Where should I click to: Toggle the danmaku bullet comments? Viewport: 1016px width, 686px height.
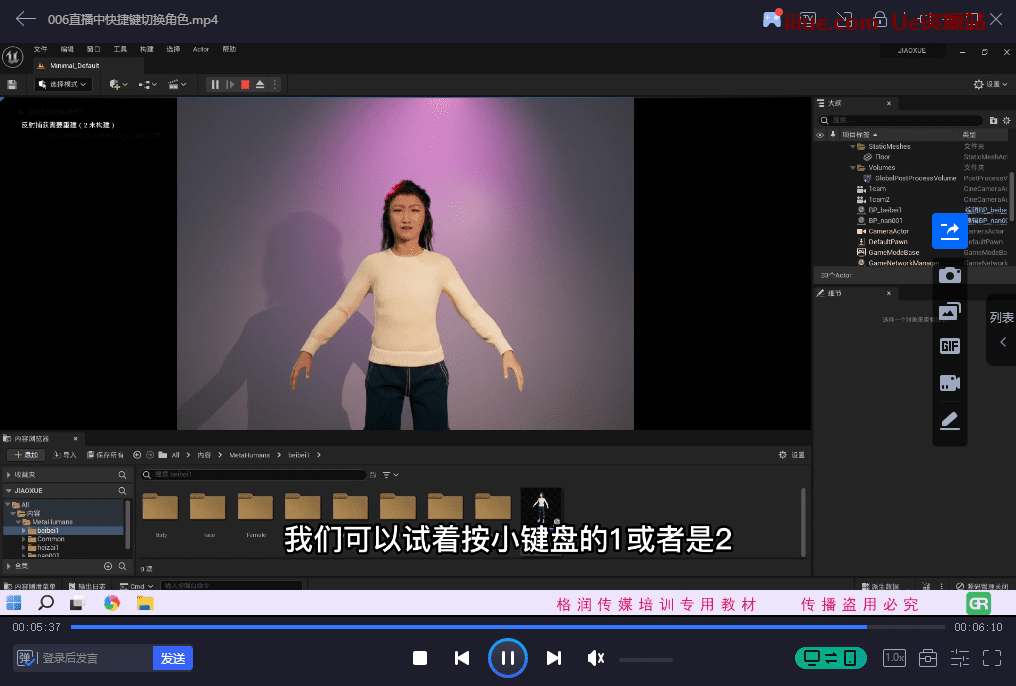tap(27, 658)
